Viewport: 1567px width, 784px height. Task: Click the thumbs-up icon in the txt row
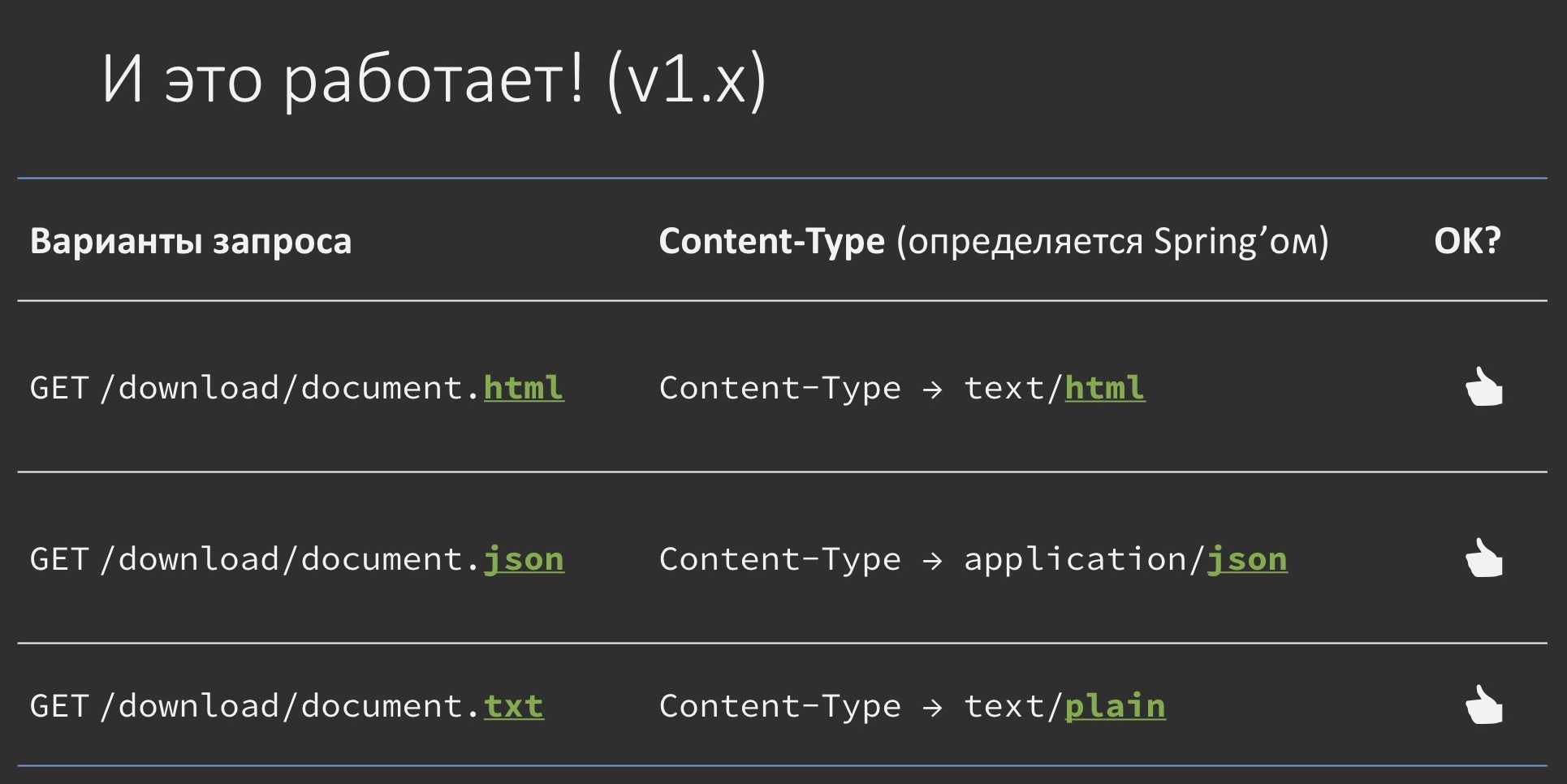(x=1483, y=705)
